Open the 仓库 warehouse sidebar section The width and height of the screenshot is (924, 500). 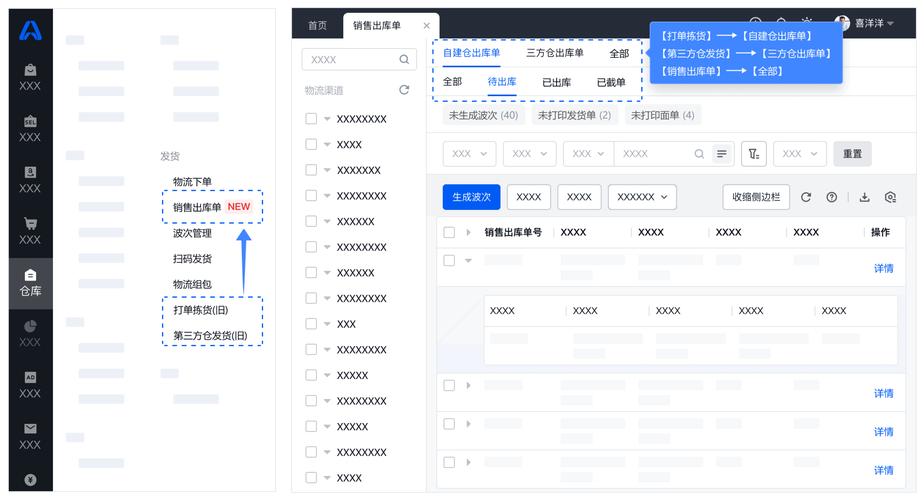click(x=30, y=283)
